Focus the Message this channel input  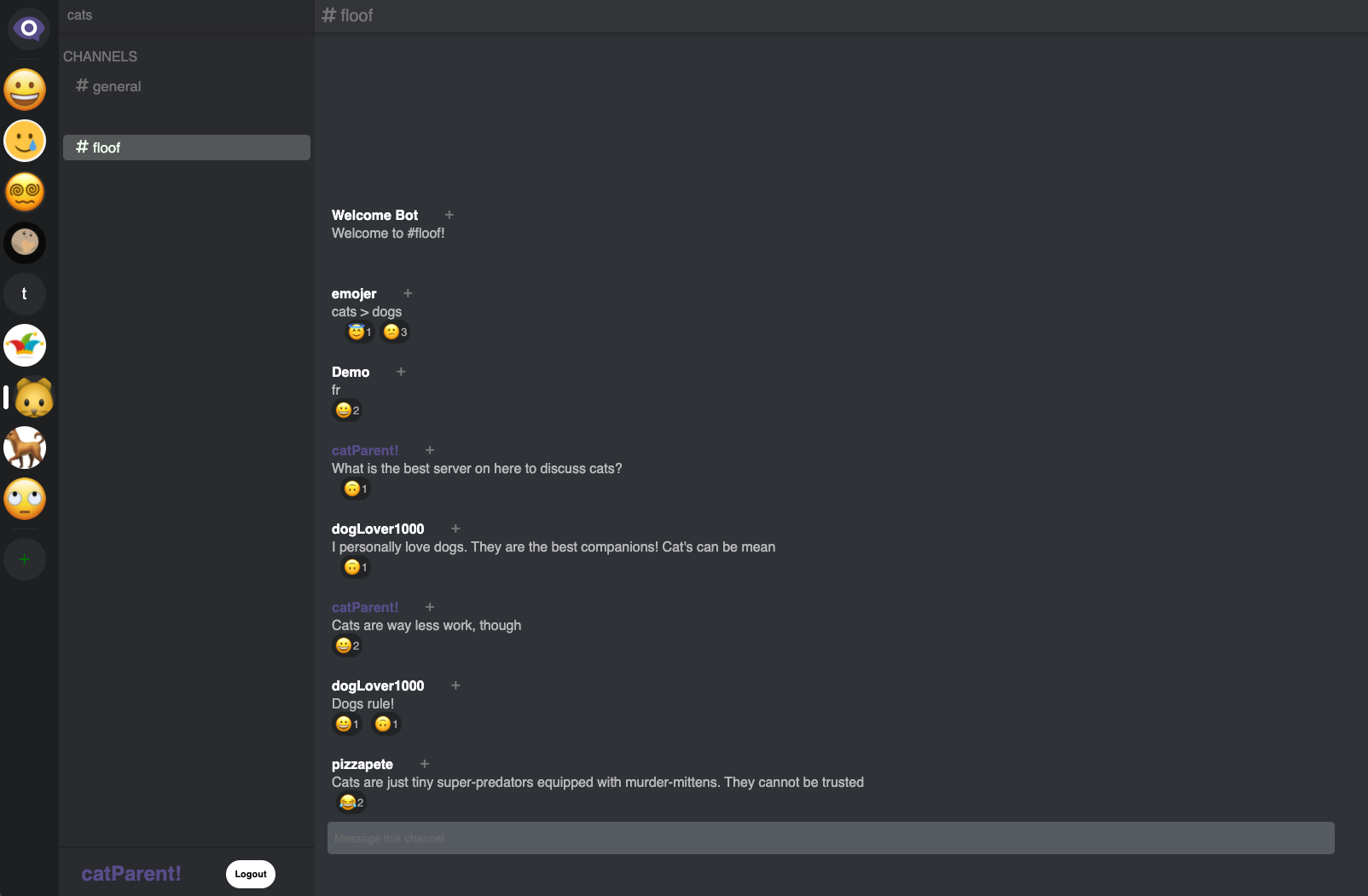(x=831, y=838)
